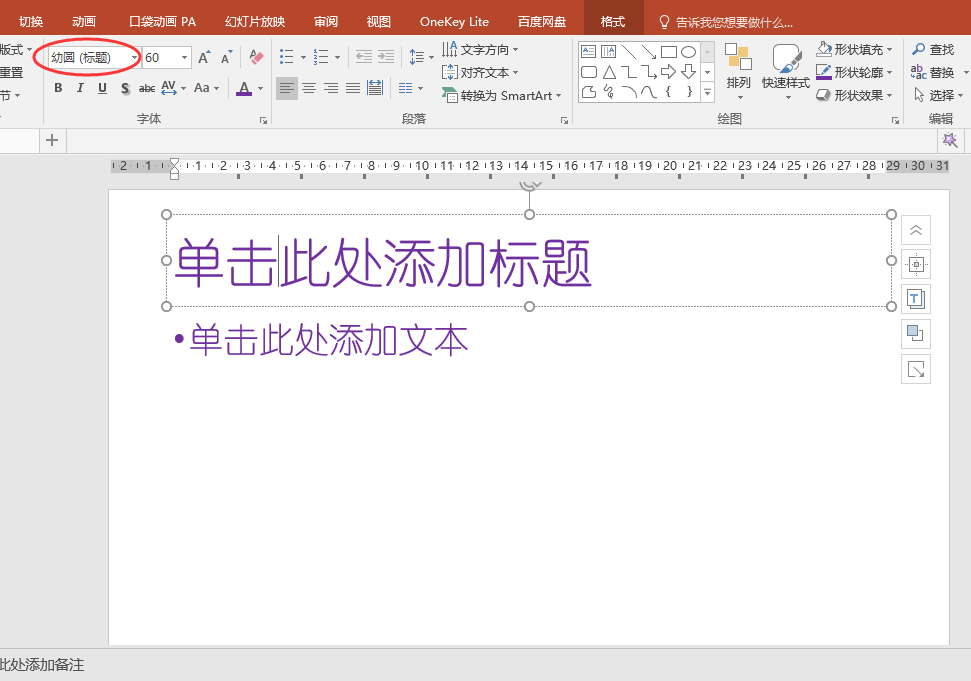Select the down block arrow shape
Viewport: 971px width, 681px height.
coord(688,72)
